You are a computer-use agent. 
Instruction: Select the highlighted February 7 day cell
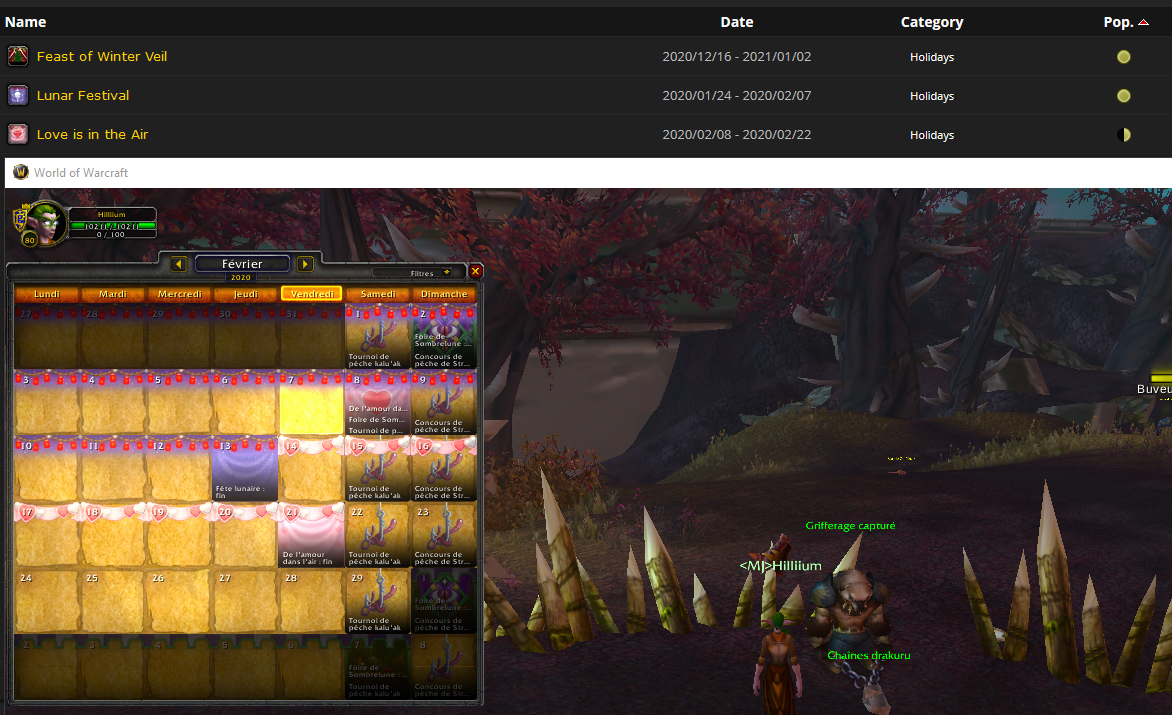pyautogui.click(x=311, y=402)
